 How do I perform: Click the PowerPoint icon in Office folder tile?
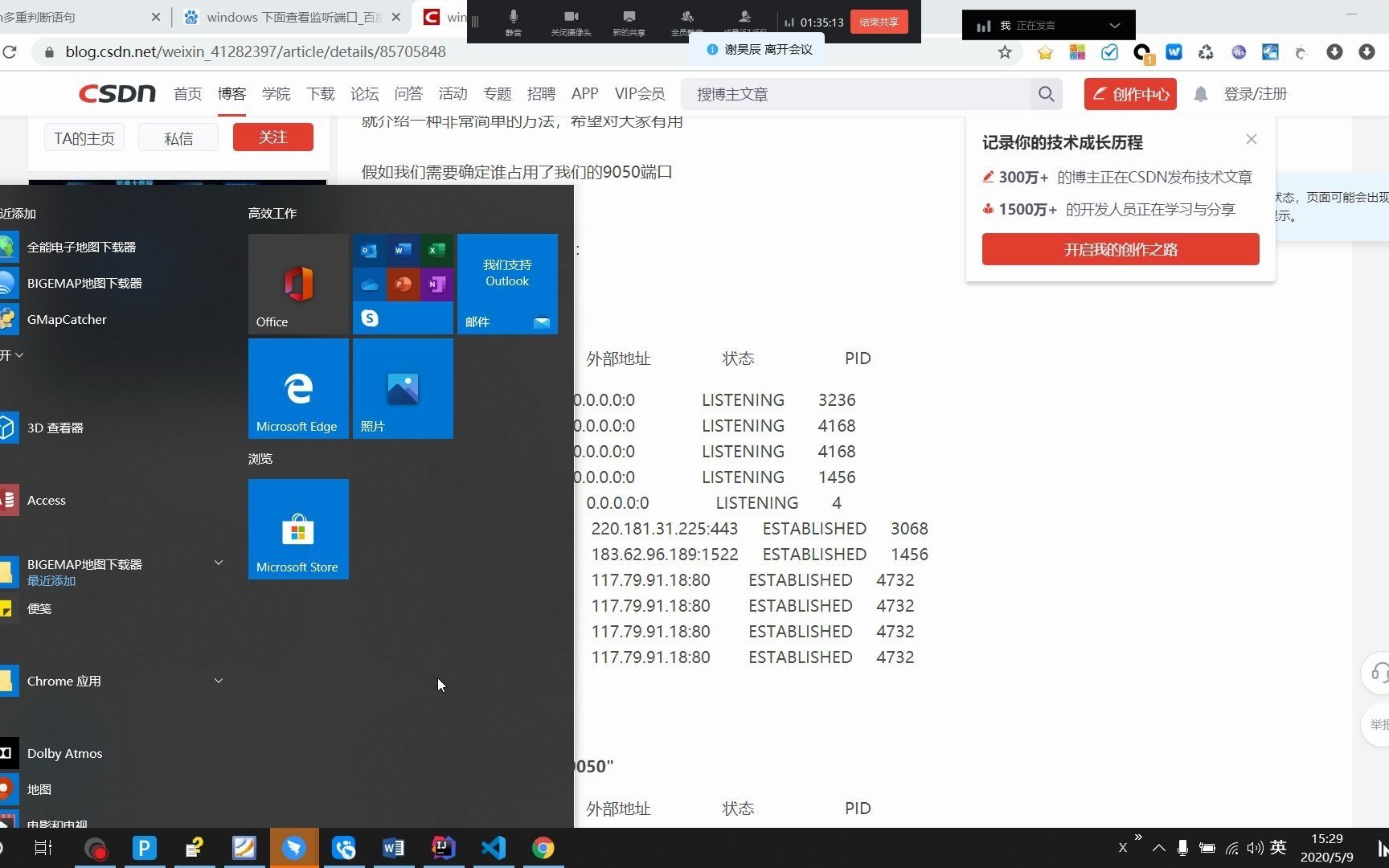coord(403,284)
